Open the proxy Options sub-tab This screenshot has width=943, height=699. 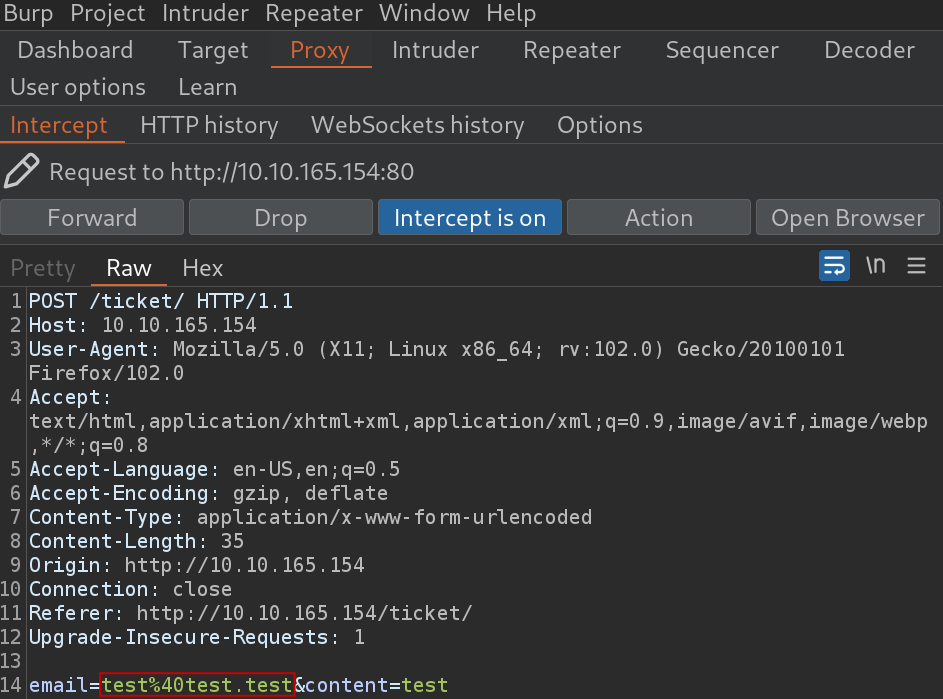[600, 125]
